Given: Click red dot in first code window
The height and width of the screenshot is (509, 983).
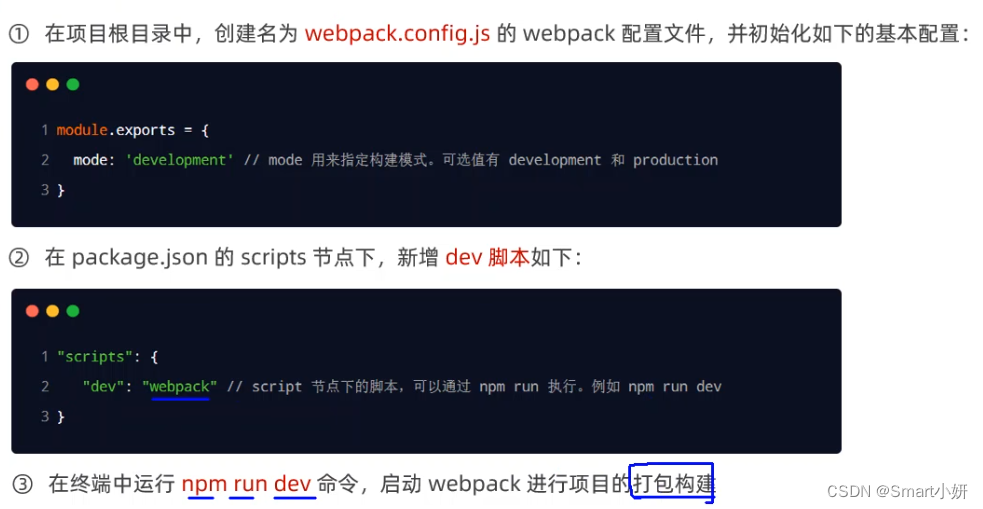Looking at the screenshot, I should pyautogui.click(x=33, y=85).
